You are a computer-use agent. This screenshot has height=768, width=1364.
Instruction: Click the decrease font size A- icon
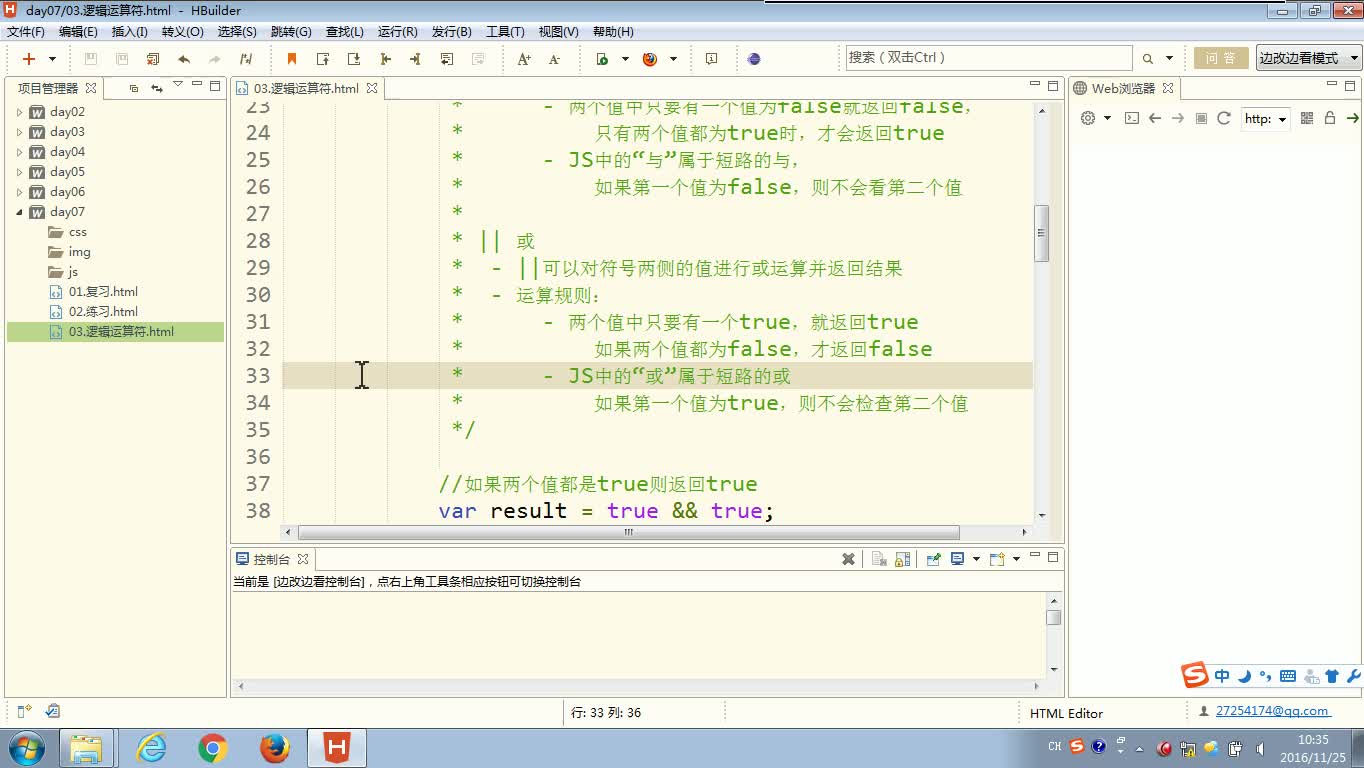[555, 59]
